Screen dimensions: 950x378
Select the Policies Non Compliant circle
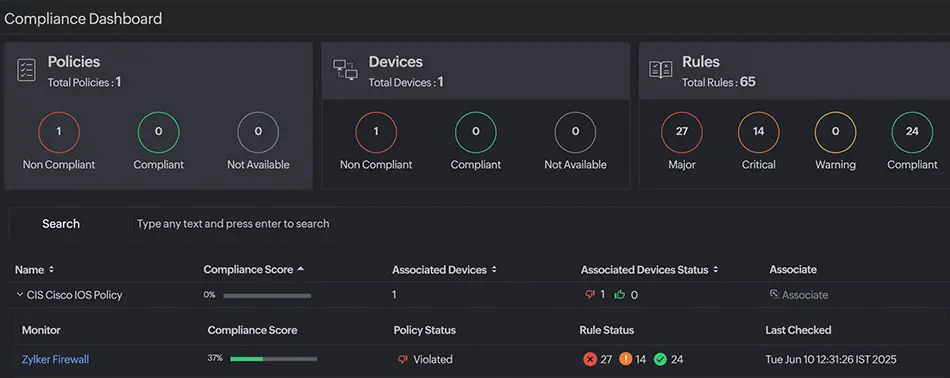tap(59, 132)
